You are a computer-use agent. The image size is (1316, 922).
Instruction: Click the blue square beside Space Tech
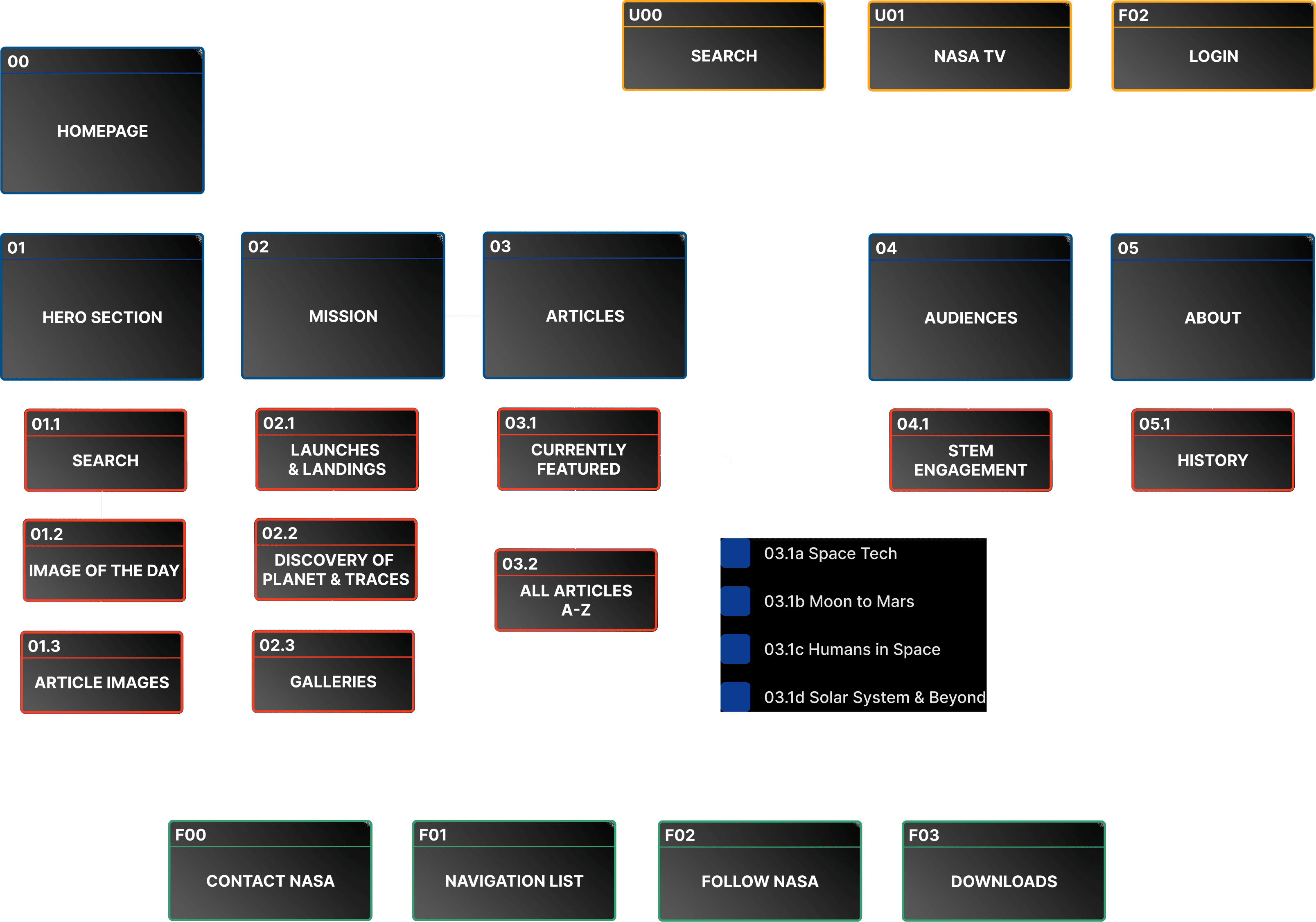(x=736, y=553)
